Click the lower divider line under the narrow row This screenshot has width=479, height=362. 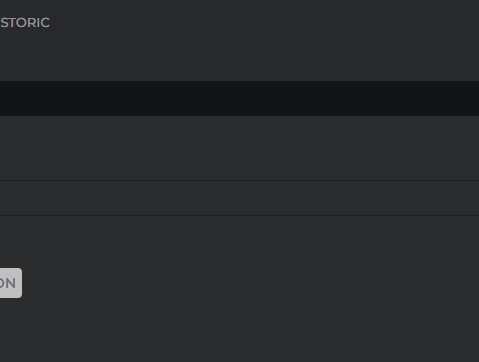pos(239,216)
